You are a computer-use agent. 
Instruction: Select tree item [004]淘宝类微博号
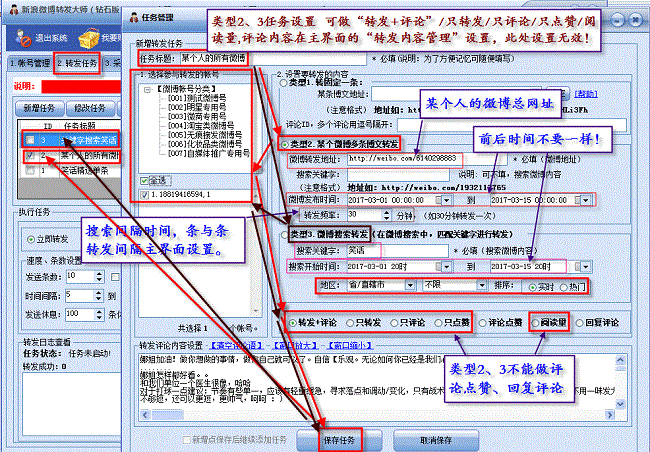pos(201,126)
